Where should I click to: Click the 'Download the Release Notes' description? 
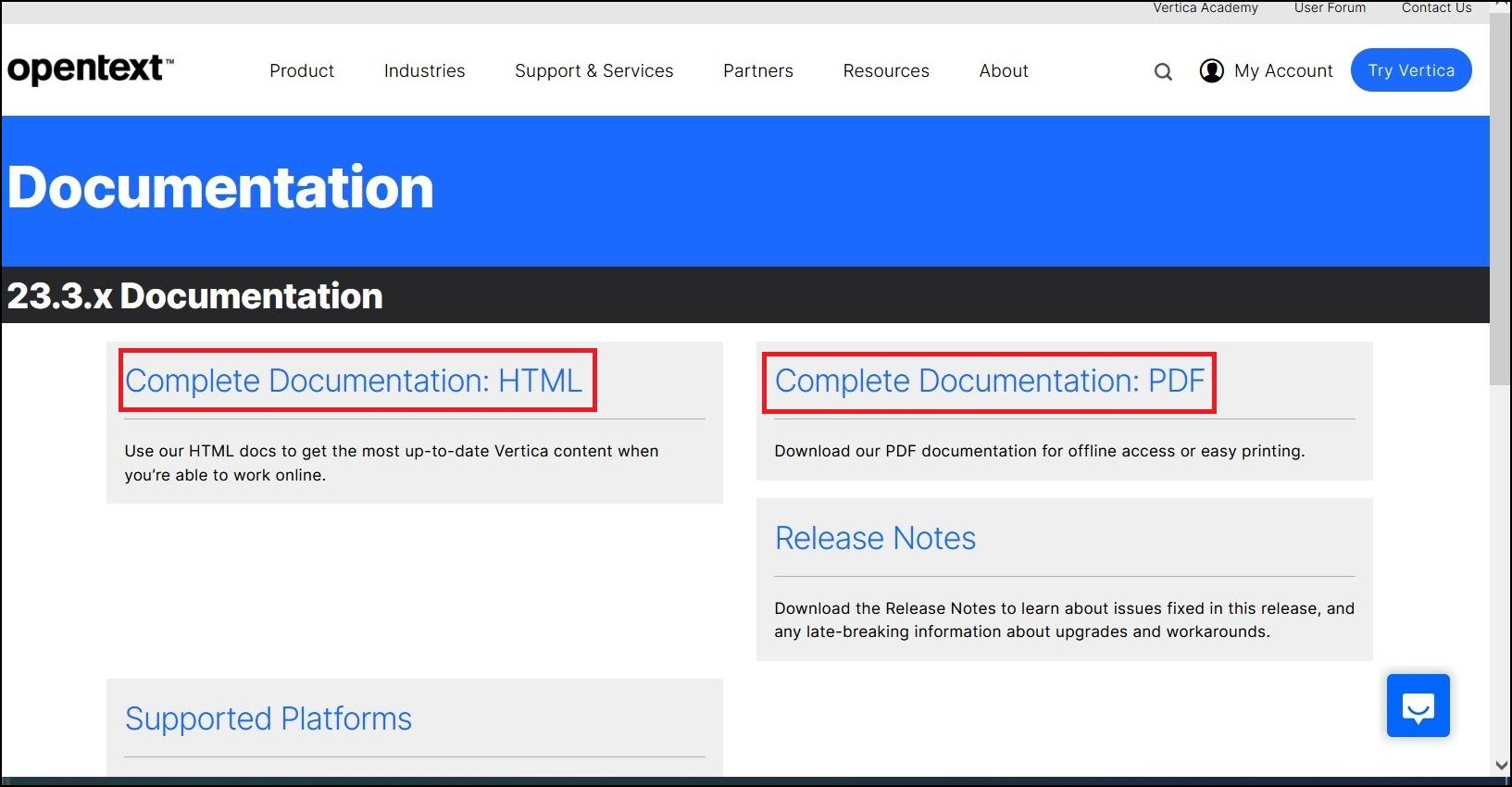click(x=1064, y=619)
